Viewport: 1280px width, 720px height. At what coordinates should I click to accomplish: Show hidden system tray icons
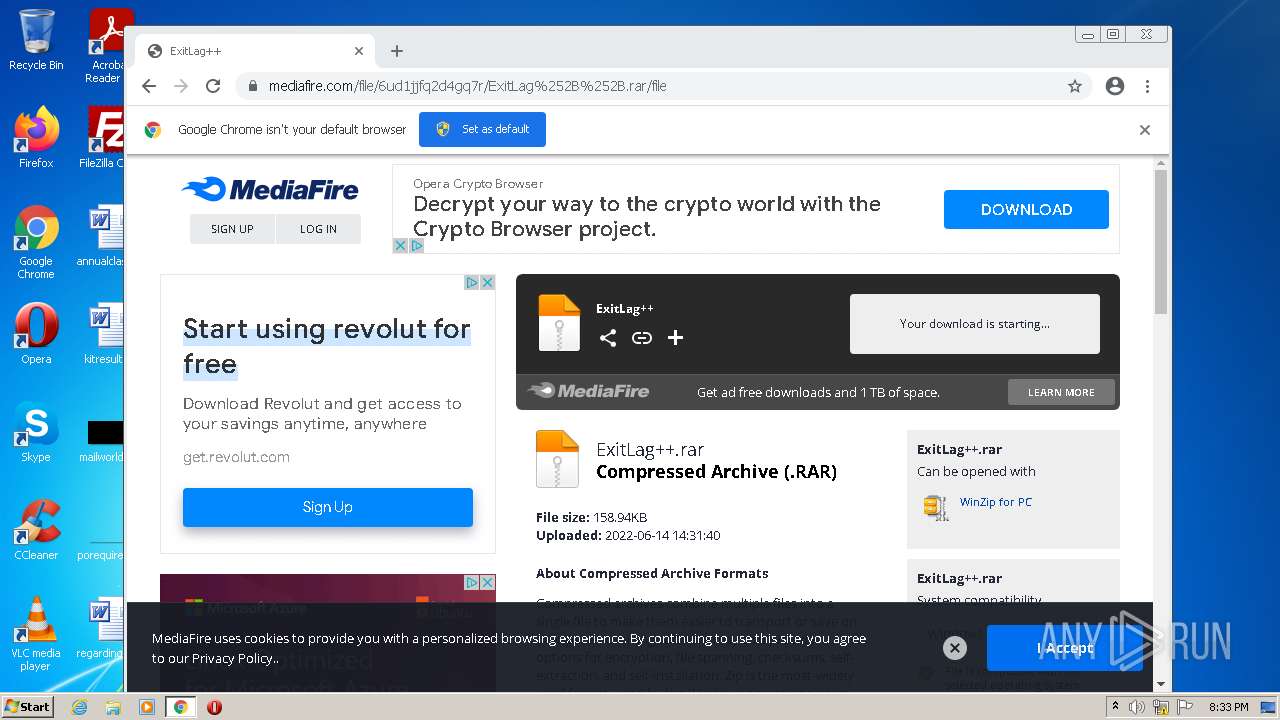tap(1115, 707)
